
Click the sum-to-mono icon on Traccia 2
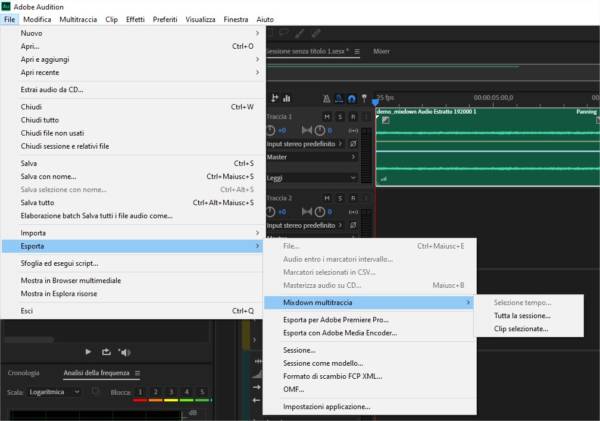[x=353, y=212]
